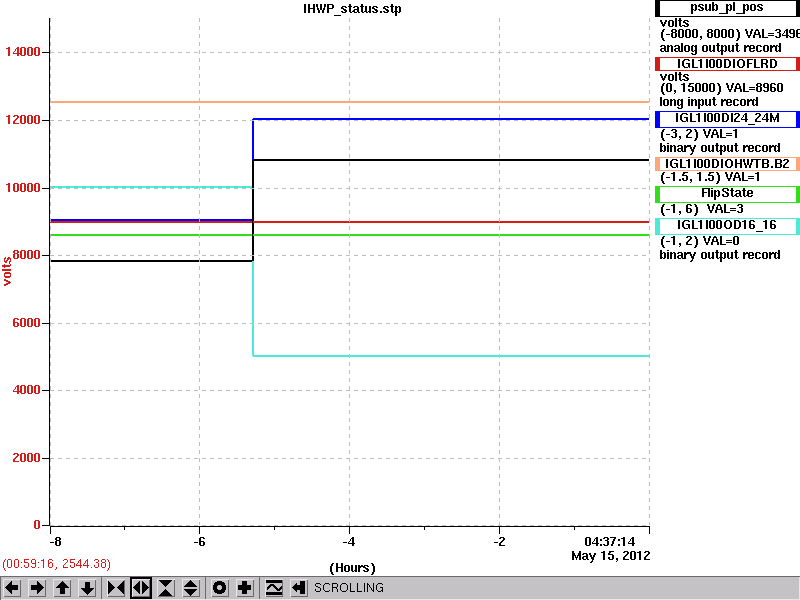The image size is (800, 600).
Task: Click the -2 hours x-axis tick label
Action: (x=499, y=542)
